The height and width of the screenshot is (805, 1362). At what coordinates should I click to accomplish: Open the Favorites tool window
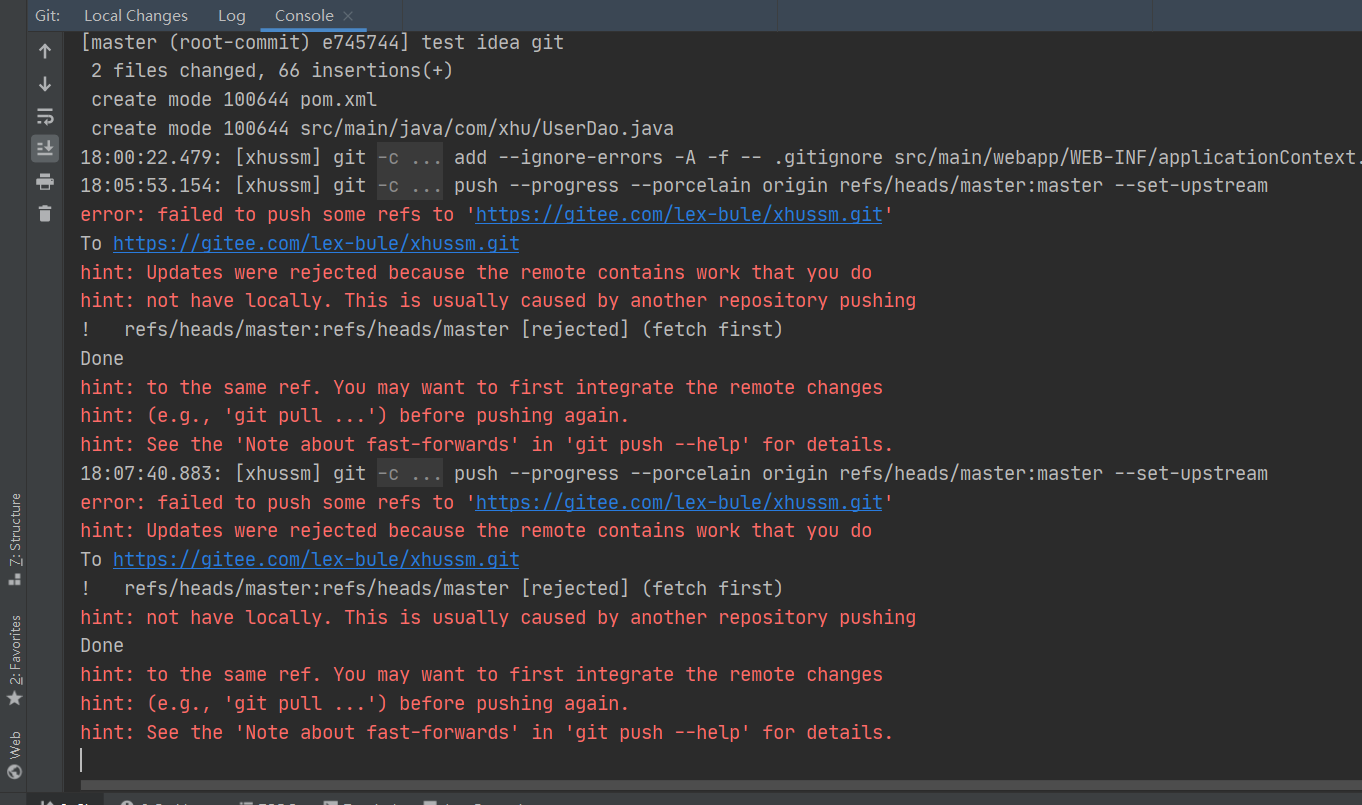14,660
